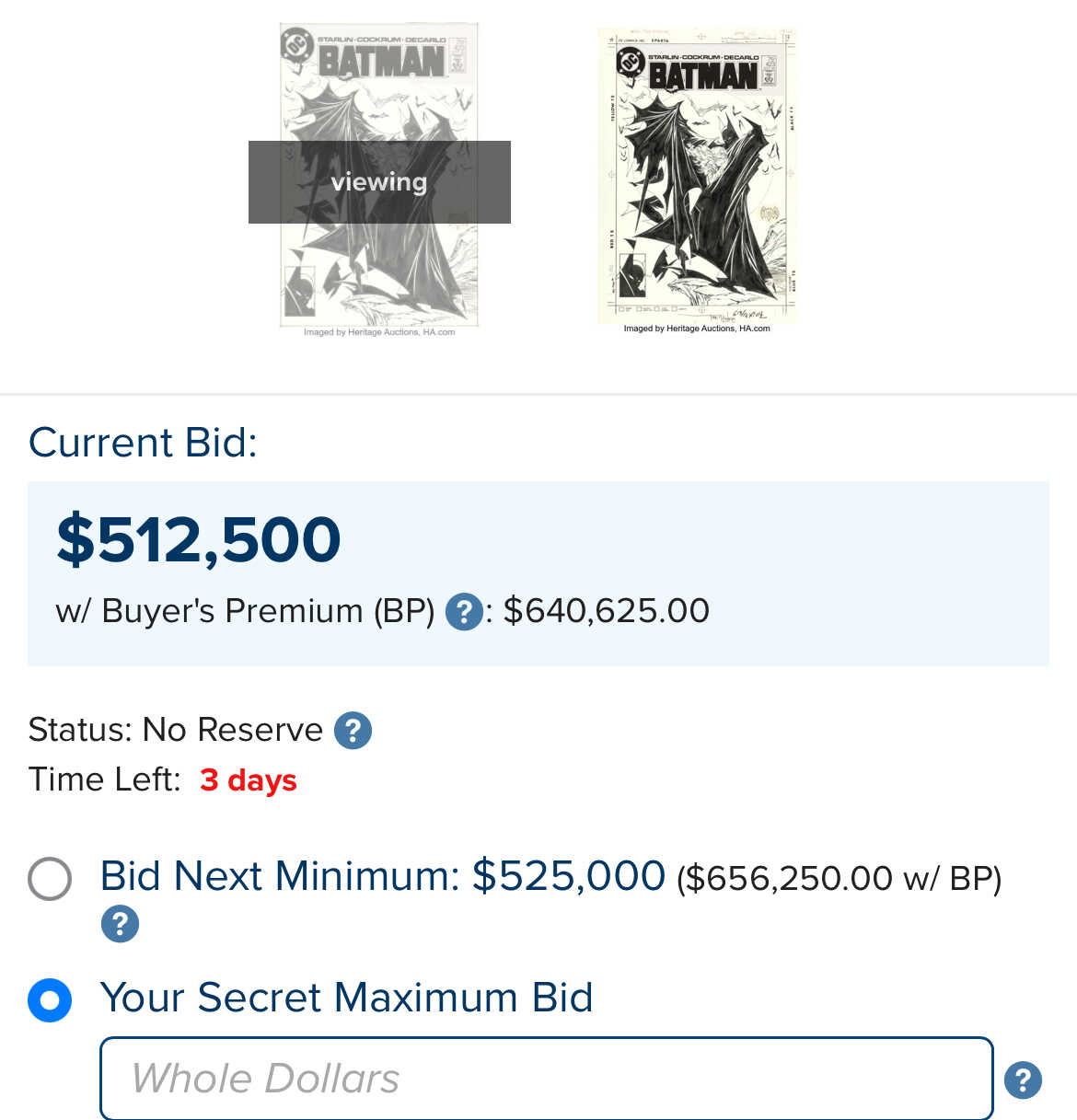Open Buyer's Premium help question mark
The width and height of the screenshot is (1077, 1120).
click(x=464, y=612)
